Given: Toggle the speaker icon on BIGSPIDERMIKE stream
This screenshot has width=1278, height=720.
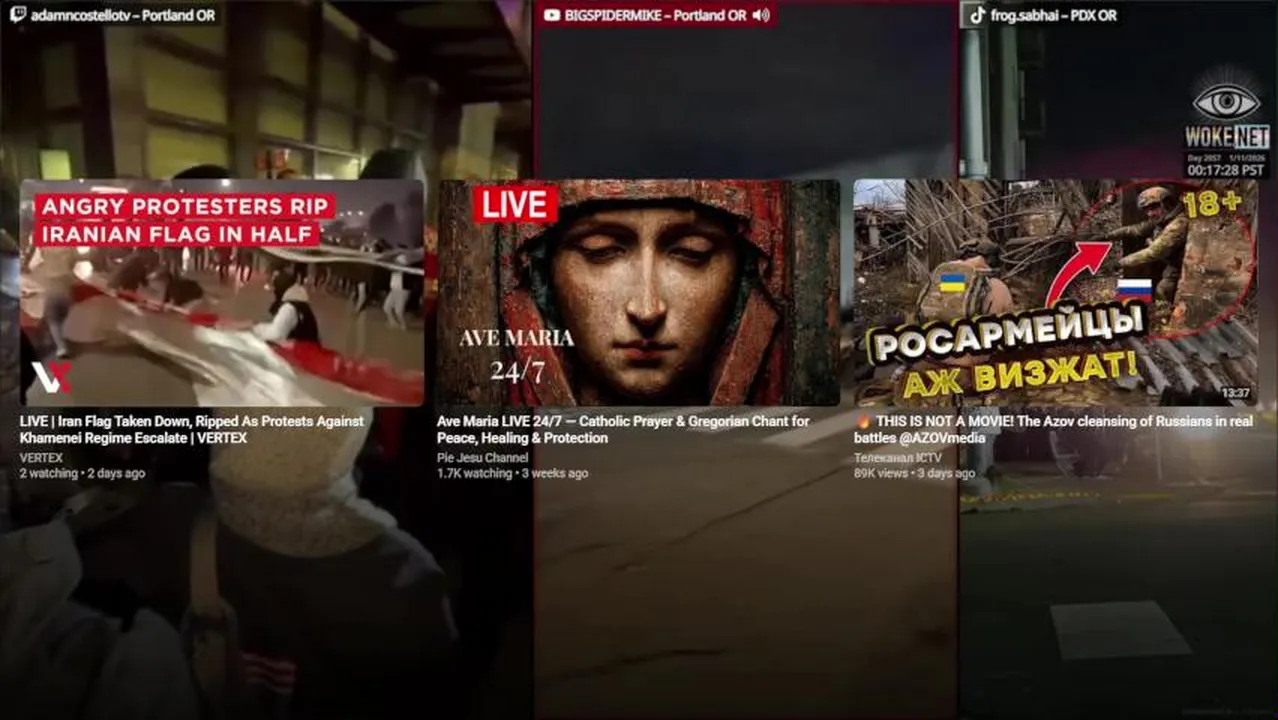Looking at the screenshot, I should coord(761,15).
